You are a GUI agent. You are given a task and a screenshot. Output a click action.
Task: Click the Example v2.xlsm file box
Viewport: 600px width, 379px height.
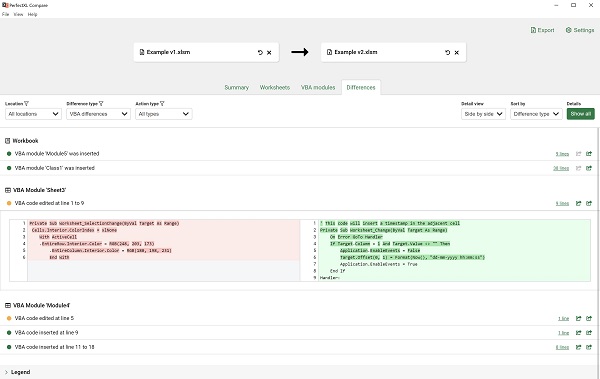pos(393,52)
